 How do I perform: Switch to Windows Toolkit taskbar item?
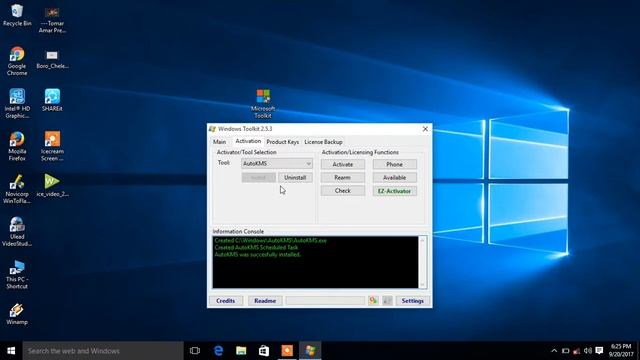click(310, 351)
